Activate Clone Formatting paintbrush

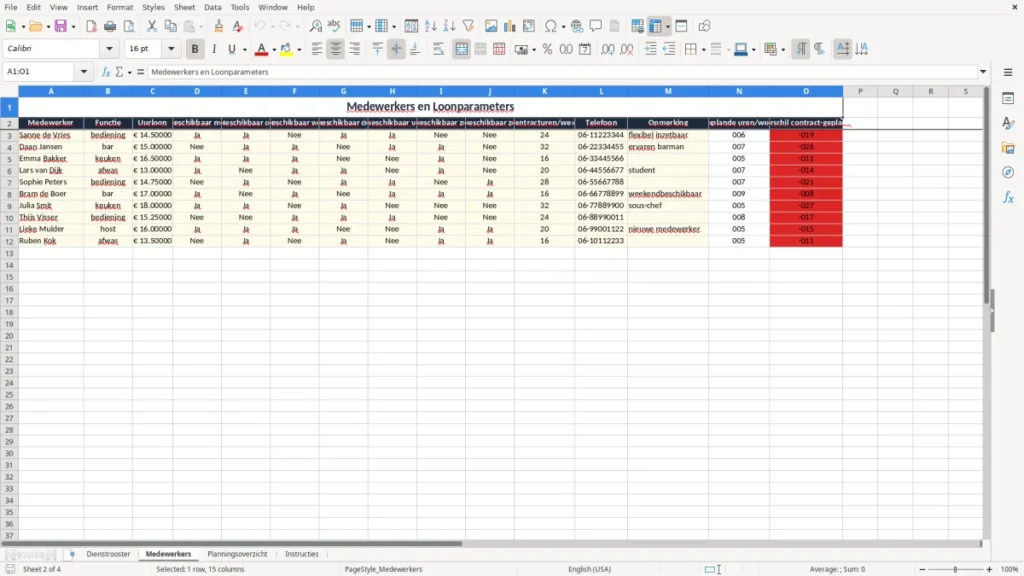(x=219, y=26)
